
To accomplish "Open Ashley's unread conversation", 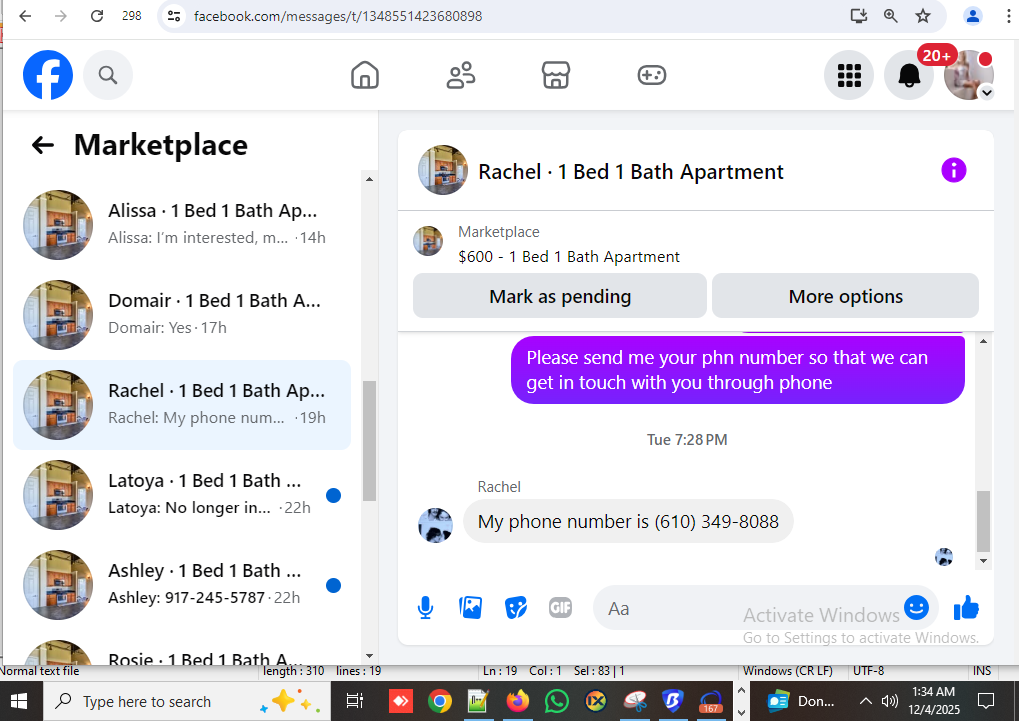I will click(182, 584).
